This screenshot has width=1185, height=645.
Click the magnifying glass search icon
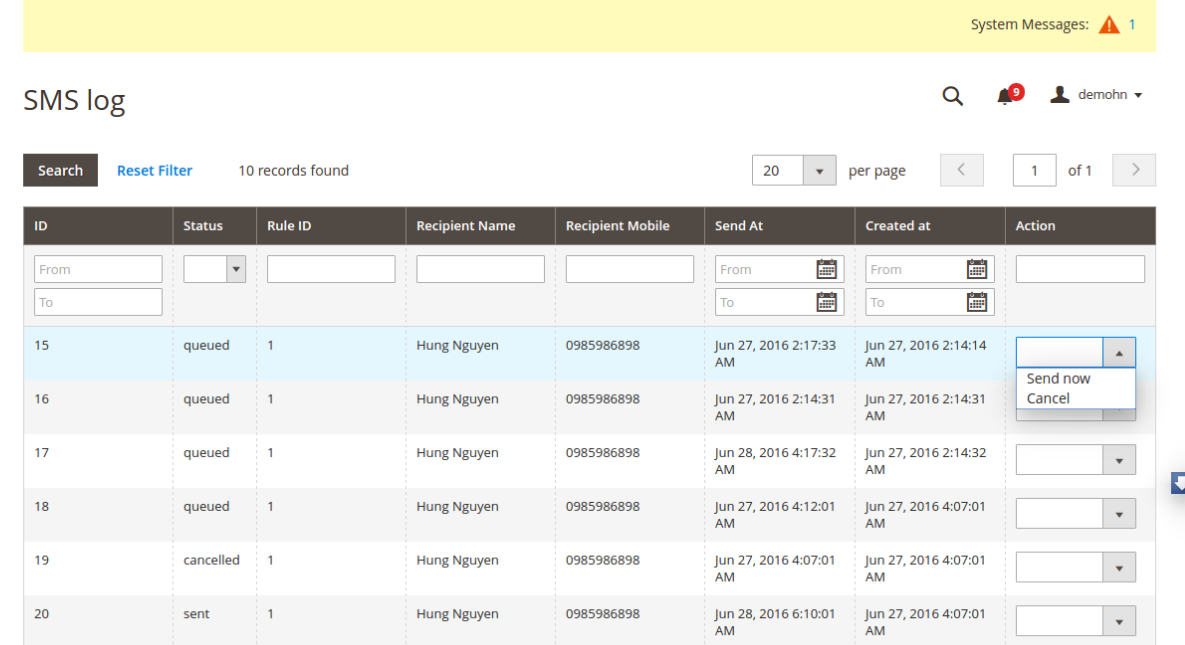pyautogui.click(x=952, y=95)
